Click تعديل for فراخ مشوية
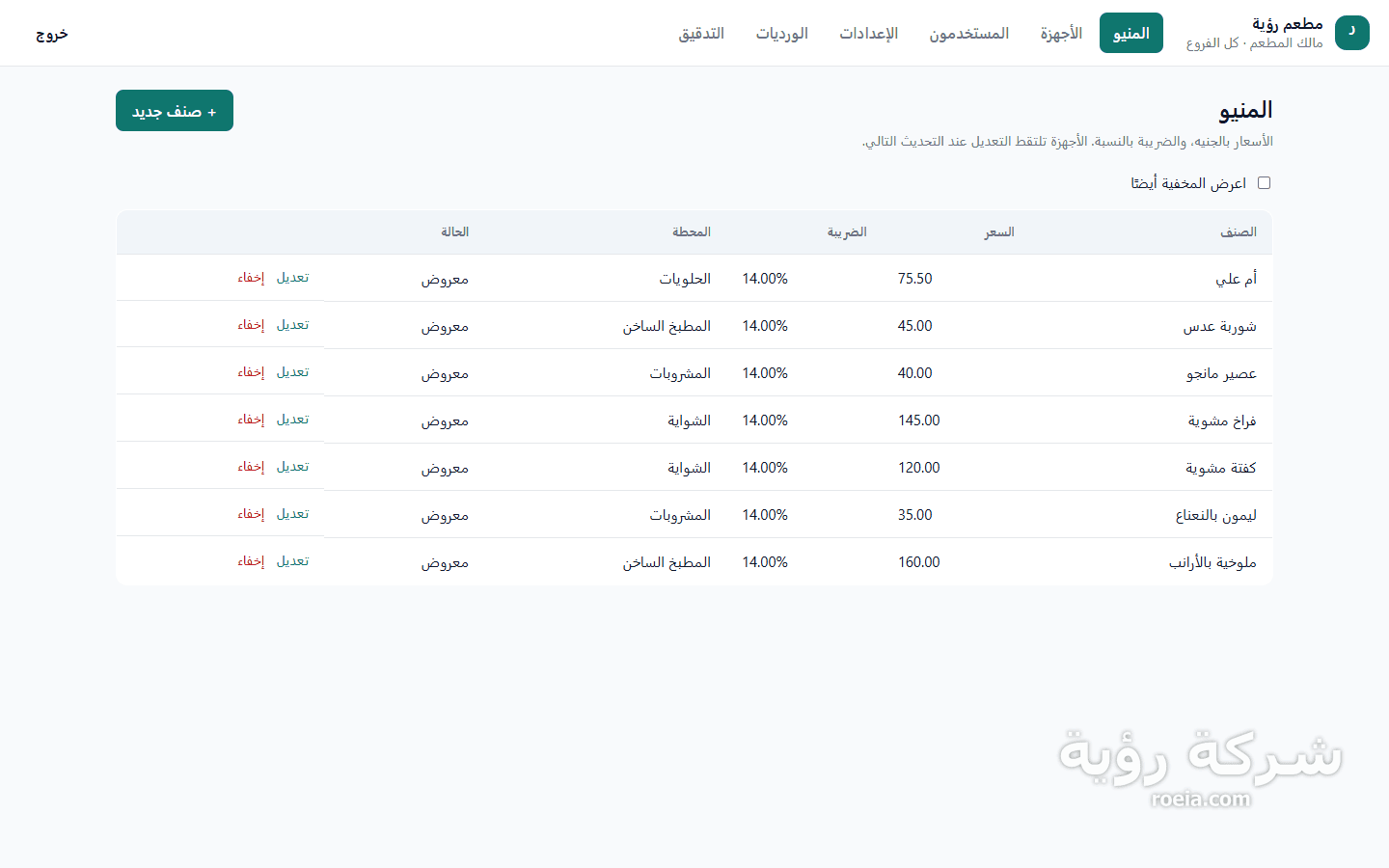The height and width of the screenshot is (868, 1389). click(x=292, y=420)
